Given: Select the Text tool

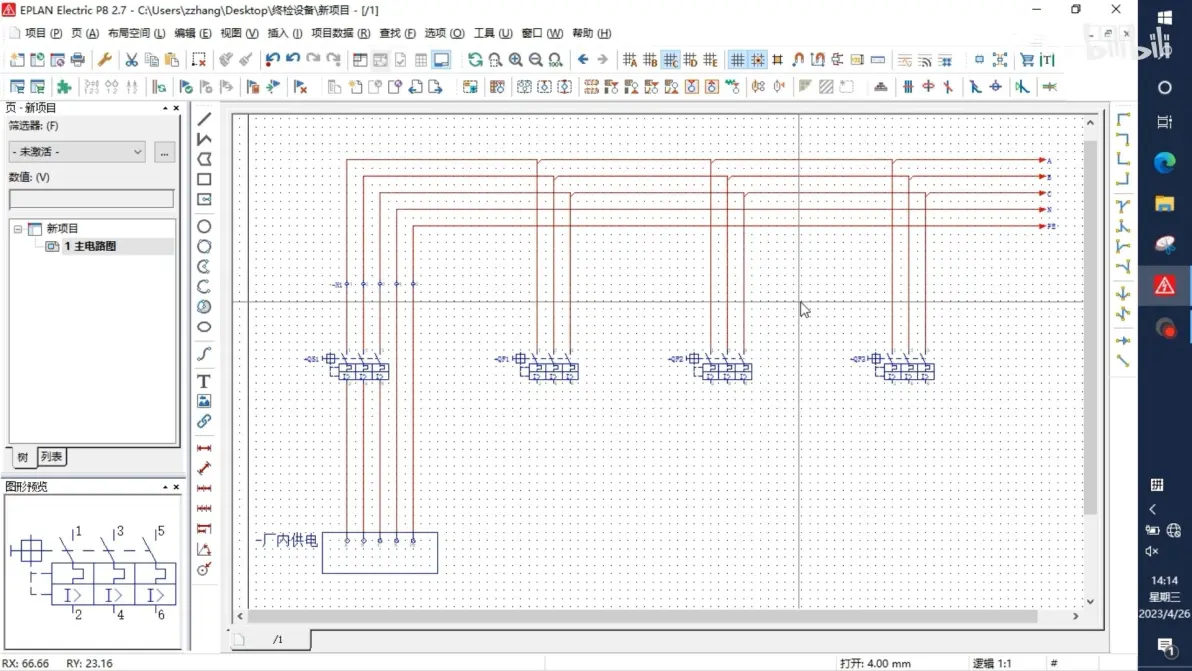Looking at the screenshot, I should click(204, 381).
